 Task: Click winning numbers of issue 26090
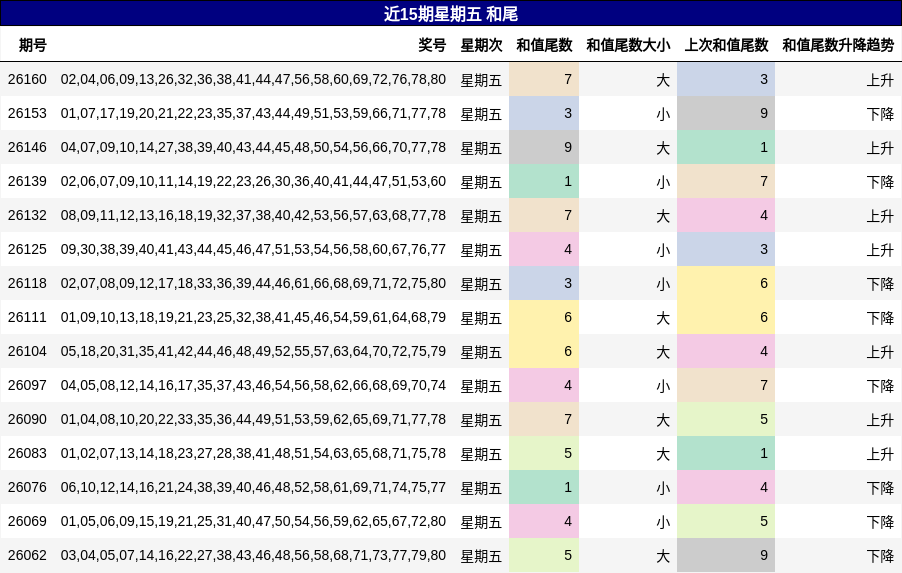point(253,419)
